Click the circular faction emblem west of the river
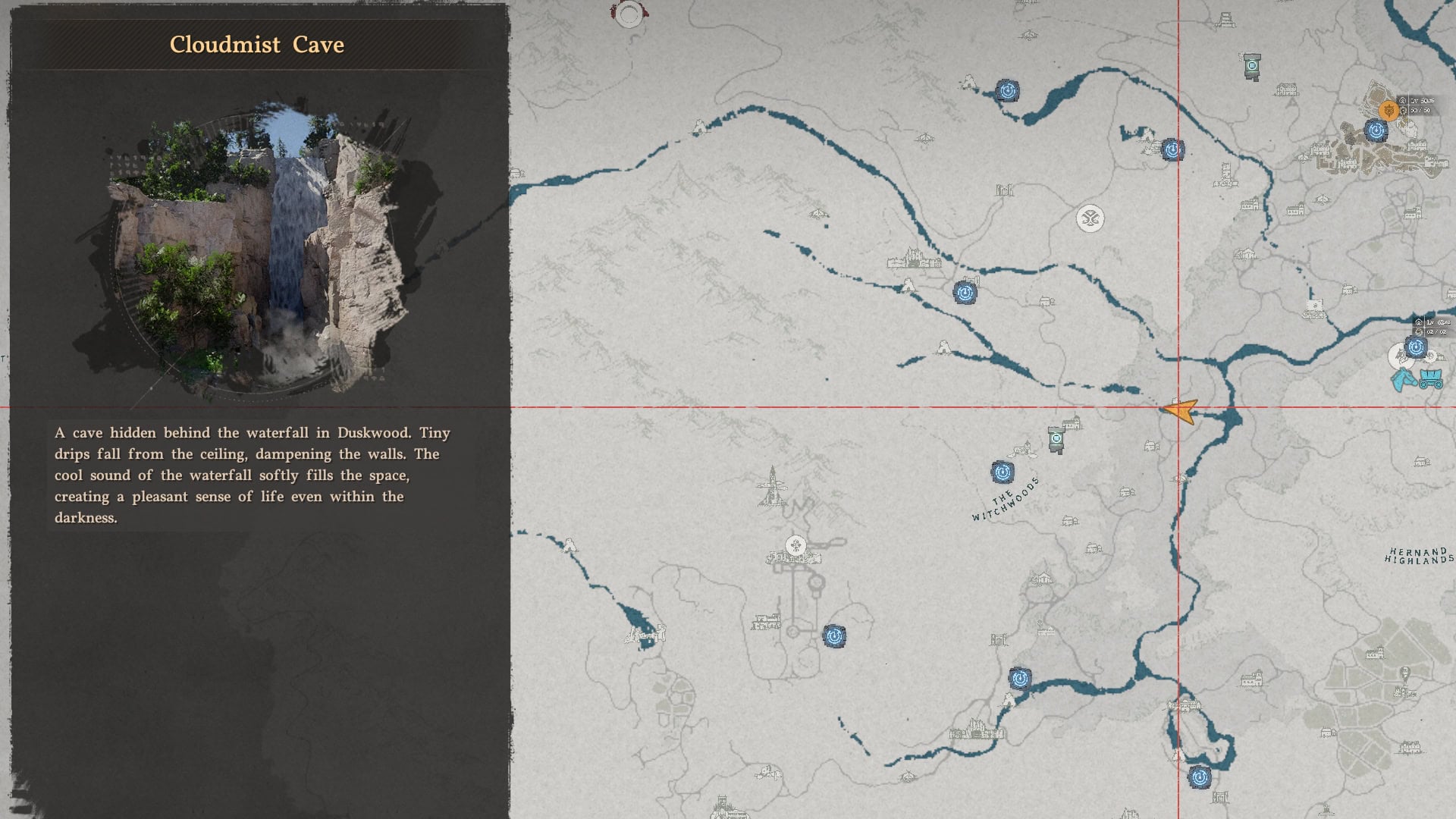Image resolution: width=1456 pixels, height=819 pixels. (x=1090, y=217)
